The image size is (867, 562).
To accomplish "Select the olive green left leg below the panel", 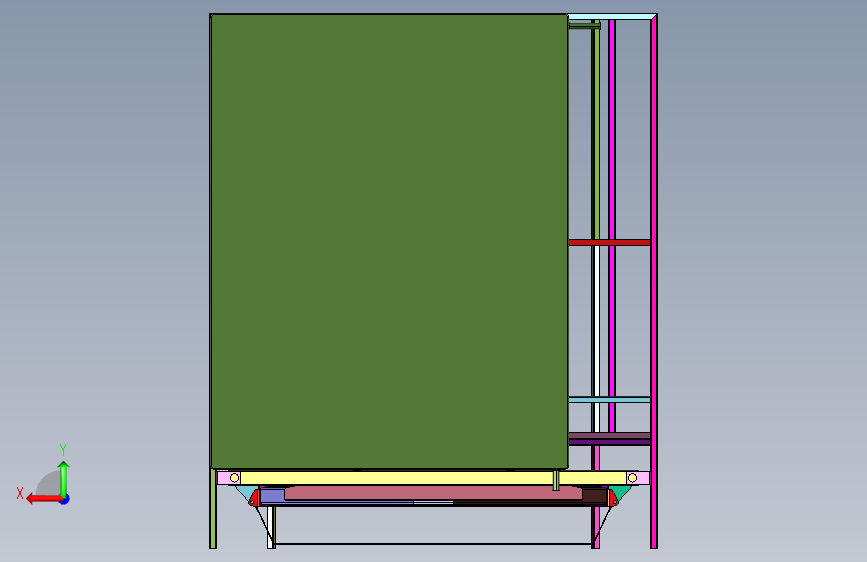I will tap(213, 508).
